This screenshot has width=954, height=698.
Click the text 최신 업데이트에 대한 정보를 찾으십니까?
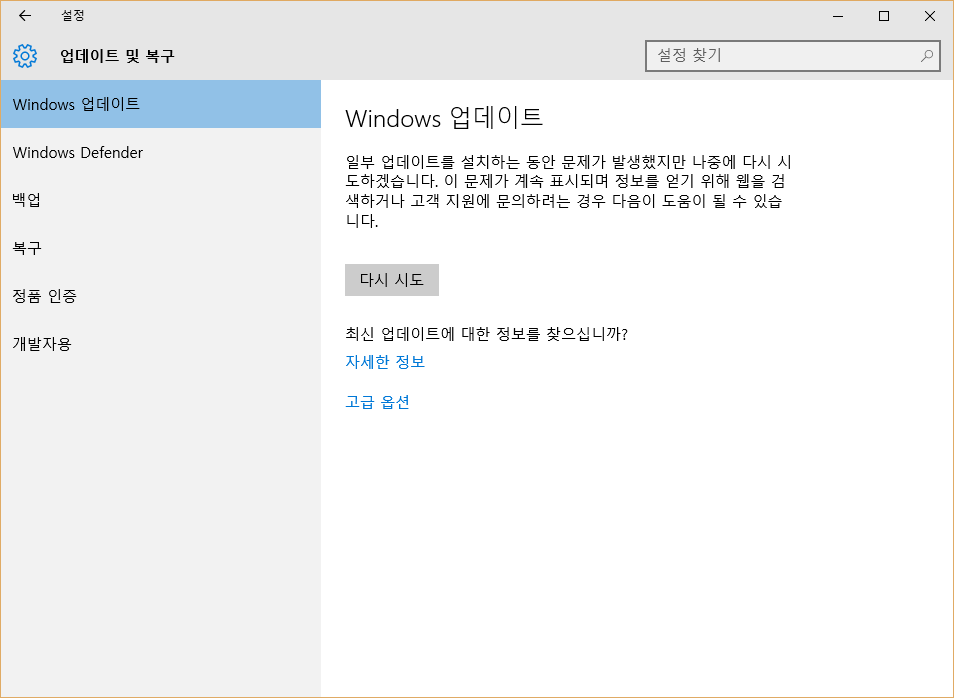487,333
